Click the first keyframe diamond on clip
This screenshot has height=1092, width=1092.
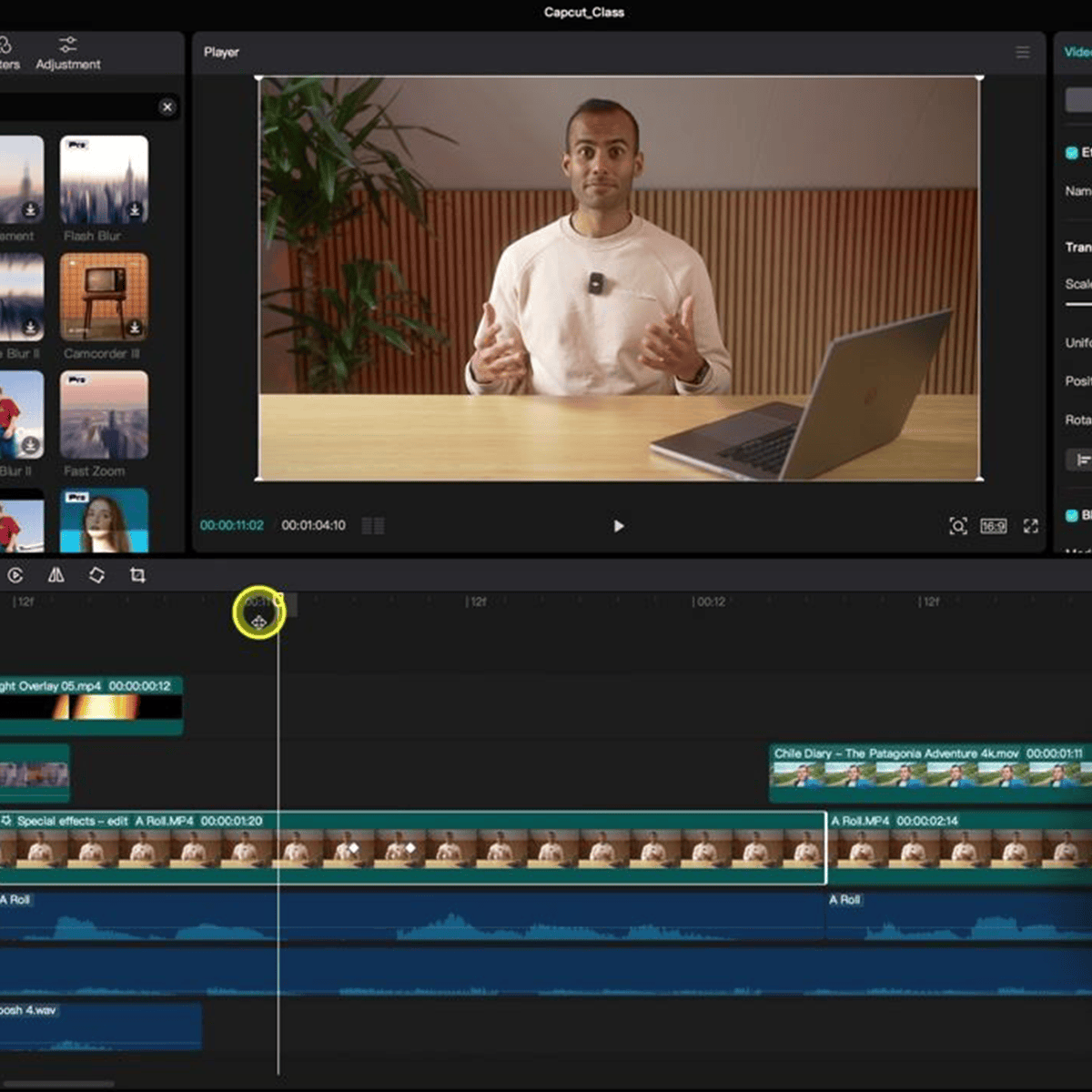click(x=354, y=848)
